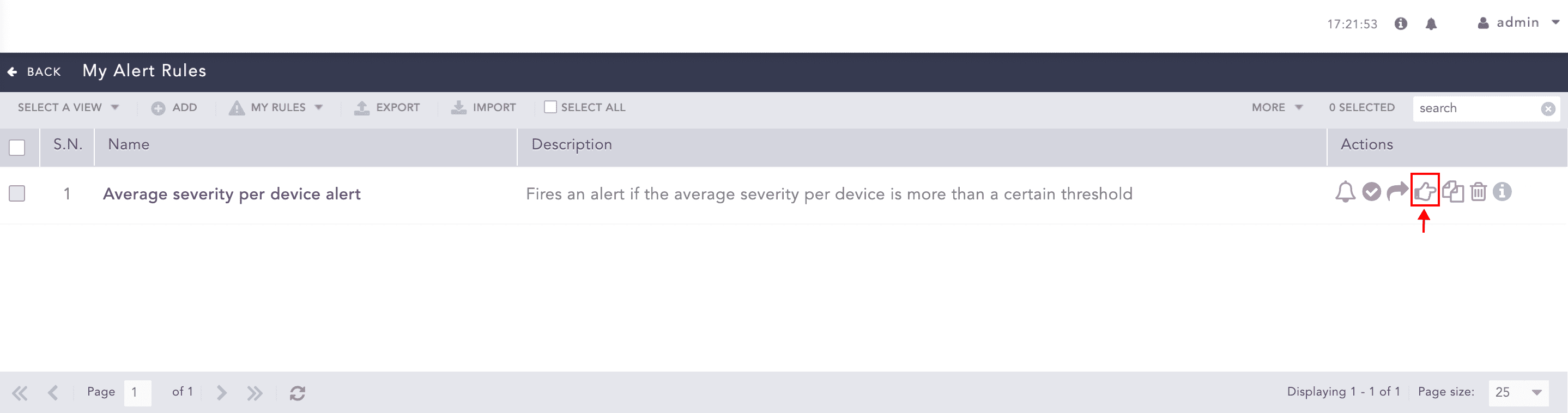Check the header row checkbox
This screenshot has height=413, width=1568.
tap(17, 147)
